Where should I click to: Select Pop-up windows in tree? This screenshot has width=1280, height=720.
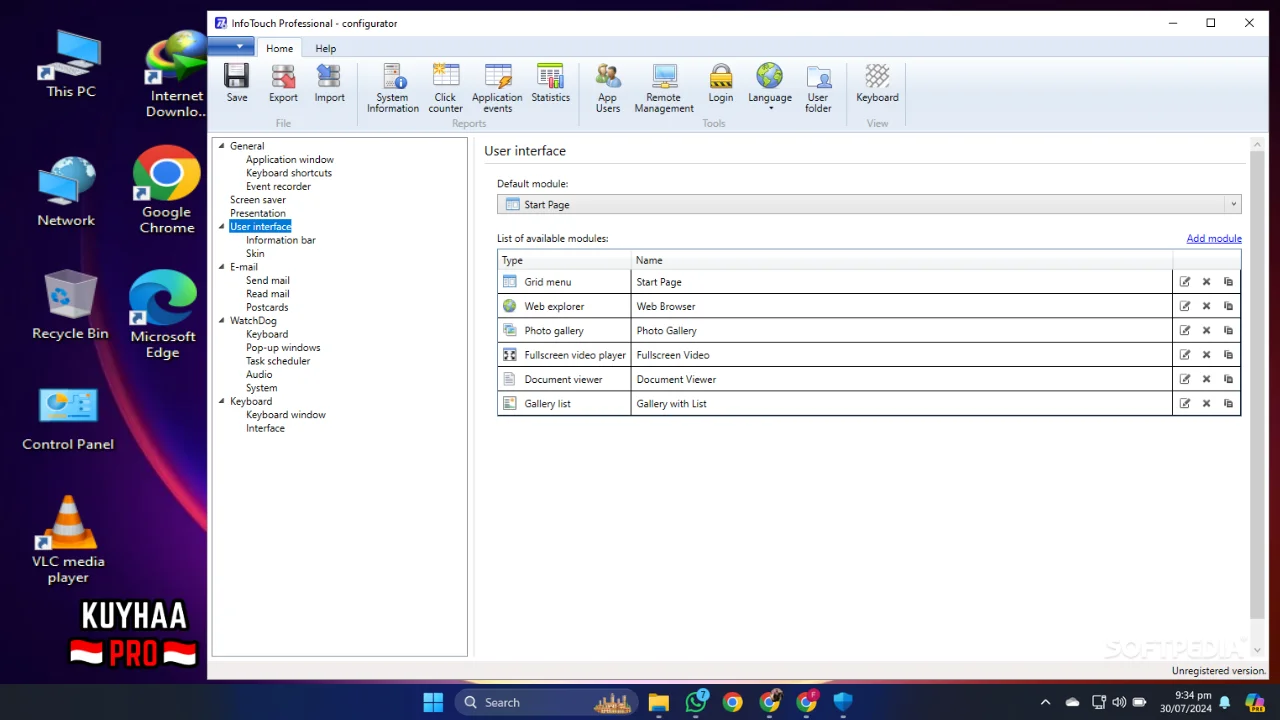(283, 348)
